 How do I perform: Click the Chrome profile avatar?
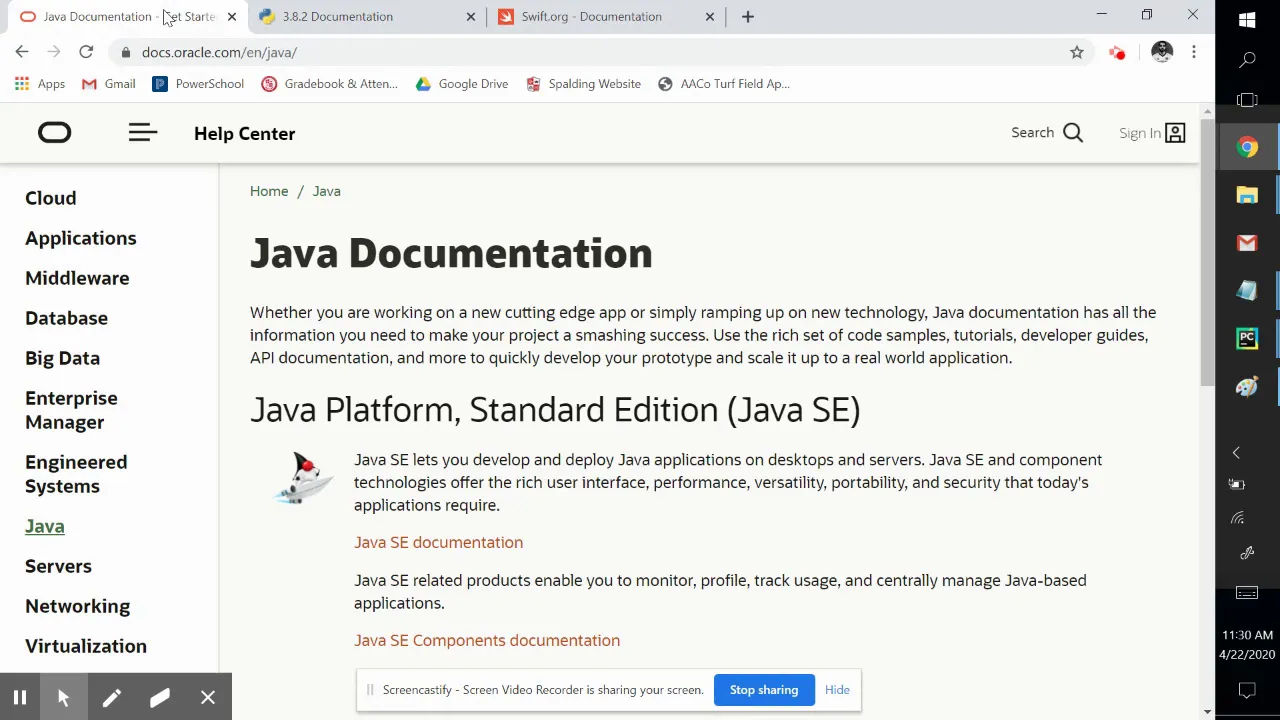(1161, 52)
